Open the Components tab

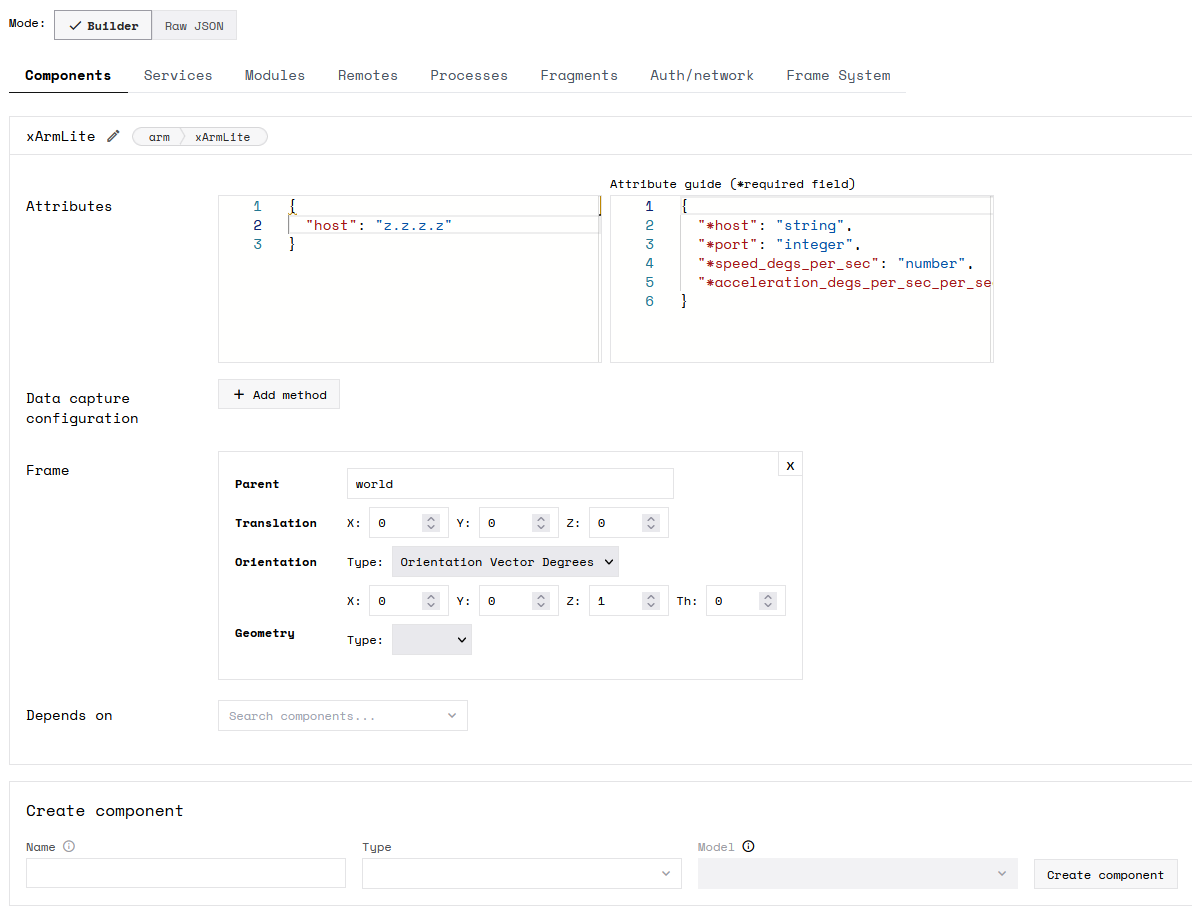(68, 75)
